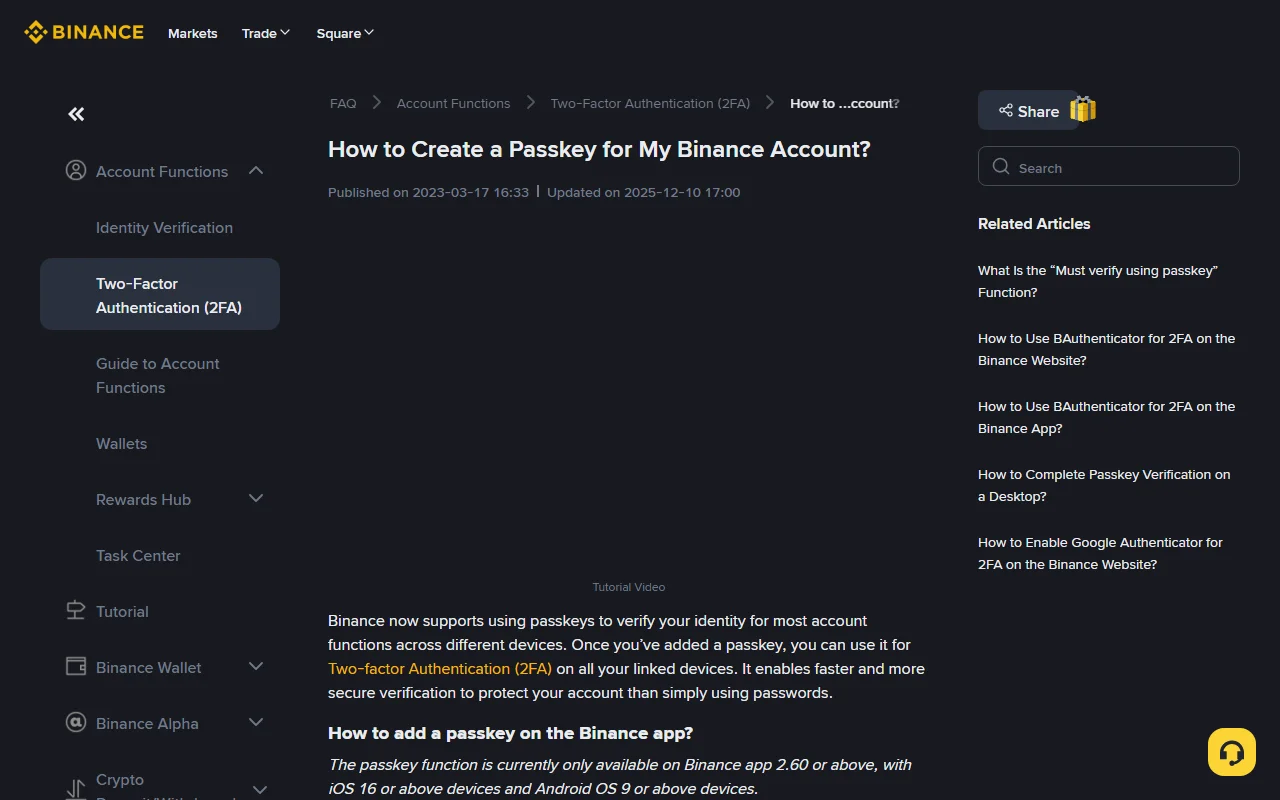The height and width of the screenshot is (800, 1280).
Task: Open BAuthenticator on Binance Website article
Action: 1106,349
